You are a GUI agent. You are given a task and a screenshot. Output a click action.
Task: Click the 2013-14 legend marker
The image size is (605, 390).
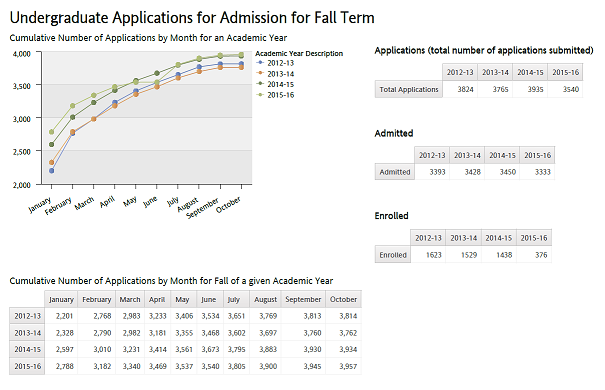pyautogui.click(x=260, y=73)
